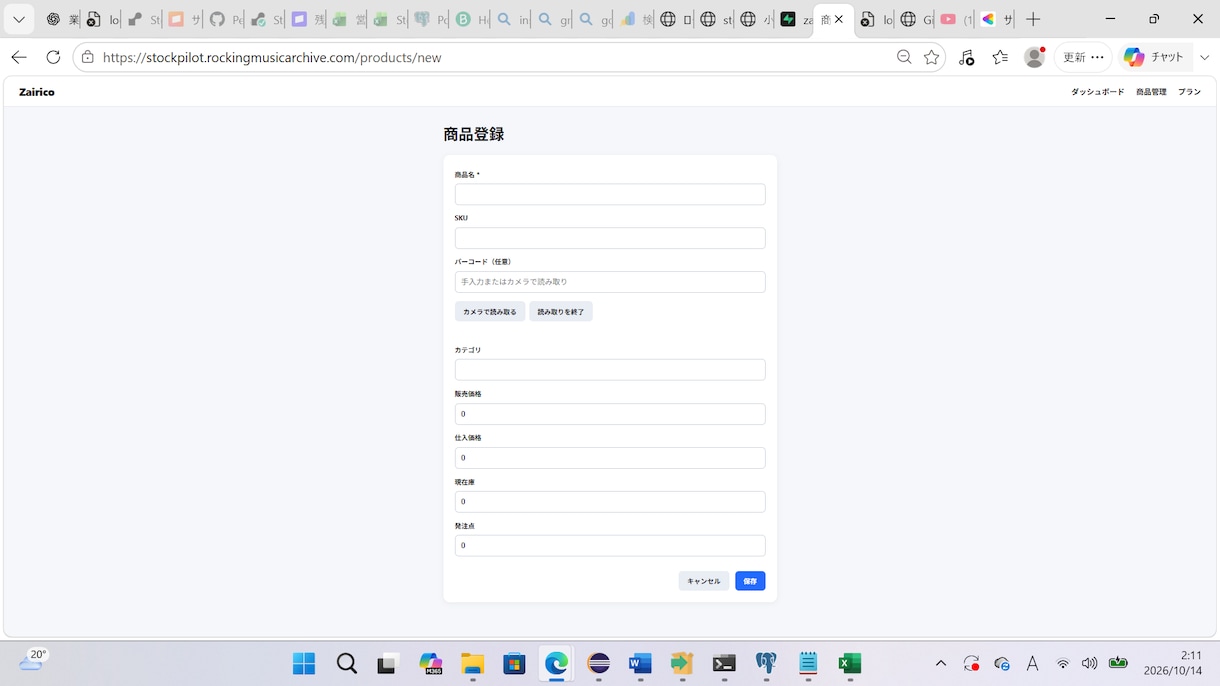Click the 更新 menu button with three dots
This screenshot has height=686, width=1220.
coord(1084,57)
